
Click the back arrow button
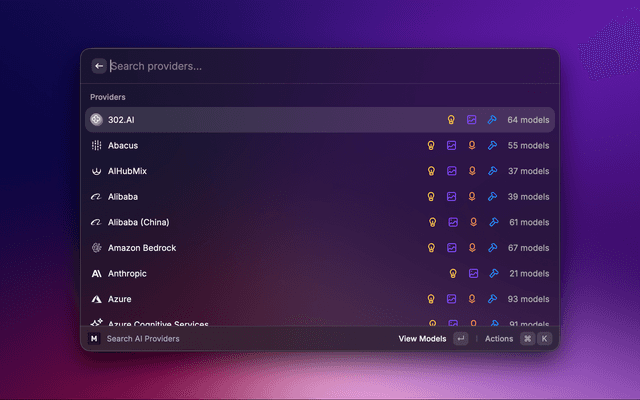point(98,66)
